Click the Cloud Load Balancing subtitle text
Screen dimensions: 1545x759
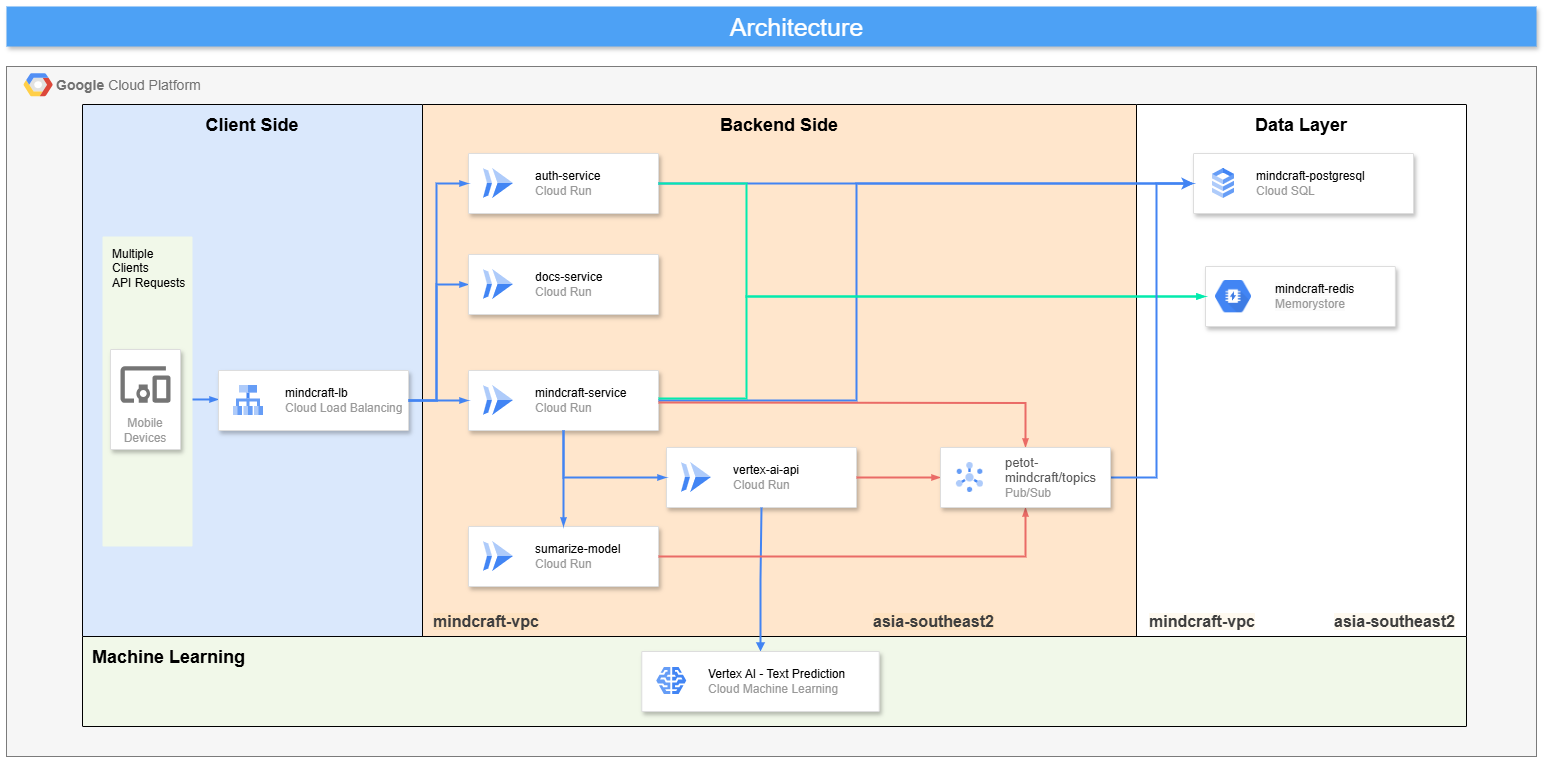344,408
